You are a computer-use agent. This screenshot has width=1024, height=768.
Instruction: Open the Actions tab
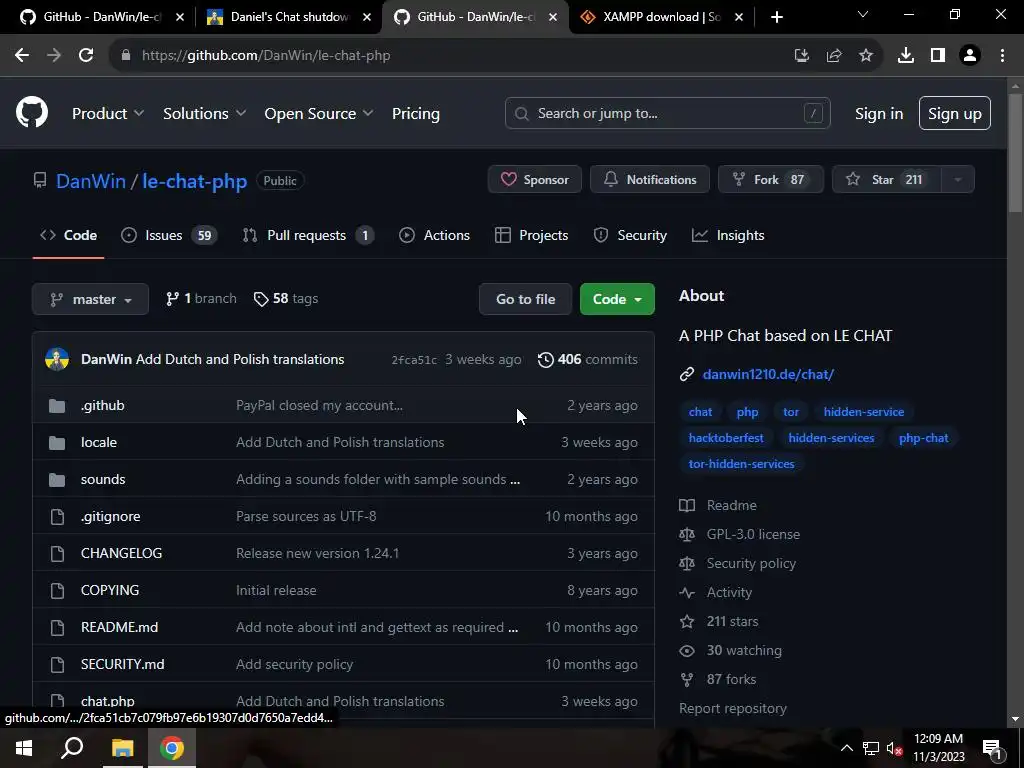click(x=434, y=235)
